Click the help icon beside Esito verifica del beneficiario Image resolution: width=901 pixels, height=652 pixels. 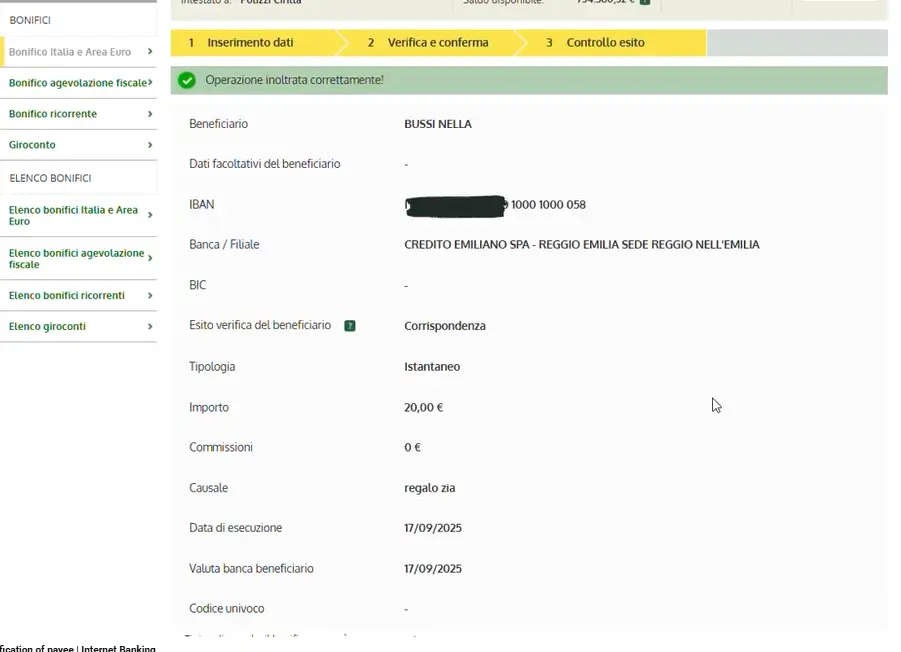(349, 325)
